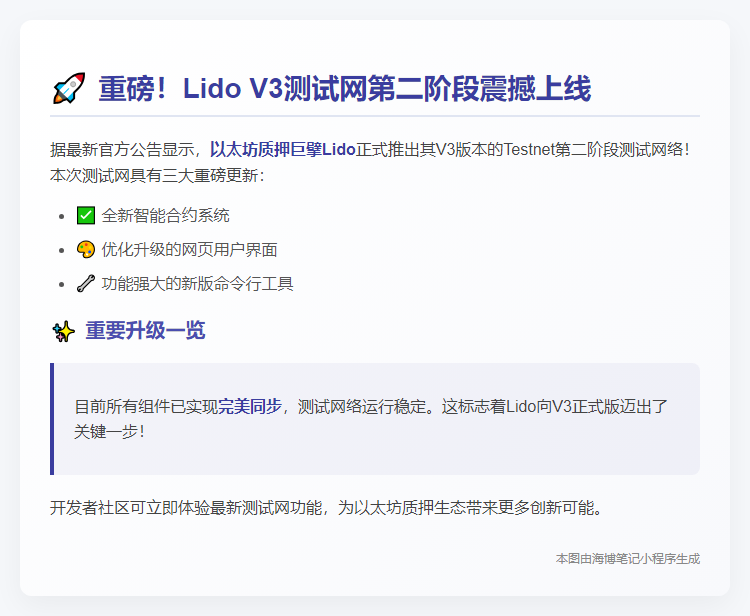Click the highlighted words 完美同步

click(x=250, y=407)
